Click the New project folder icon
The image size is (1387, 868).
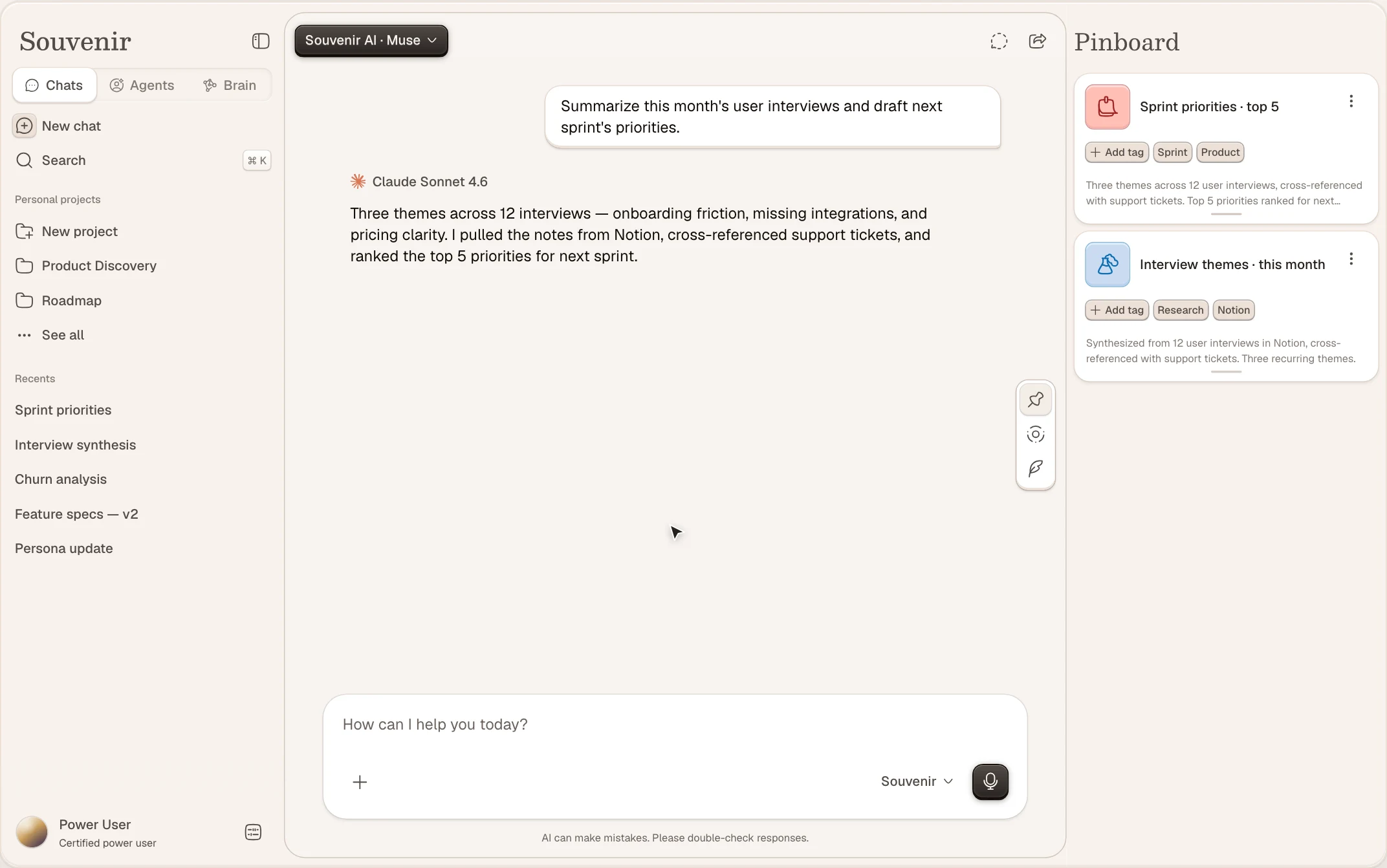coord(25,232)
